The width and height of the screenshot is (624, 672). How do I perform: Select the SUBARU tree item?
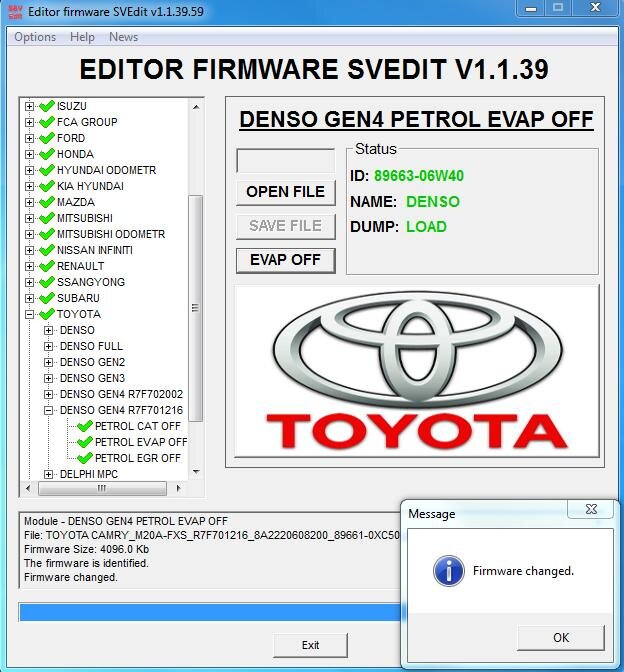pyautogui.click(x=78, y=298)
